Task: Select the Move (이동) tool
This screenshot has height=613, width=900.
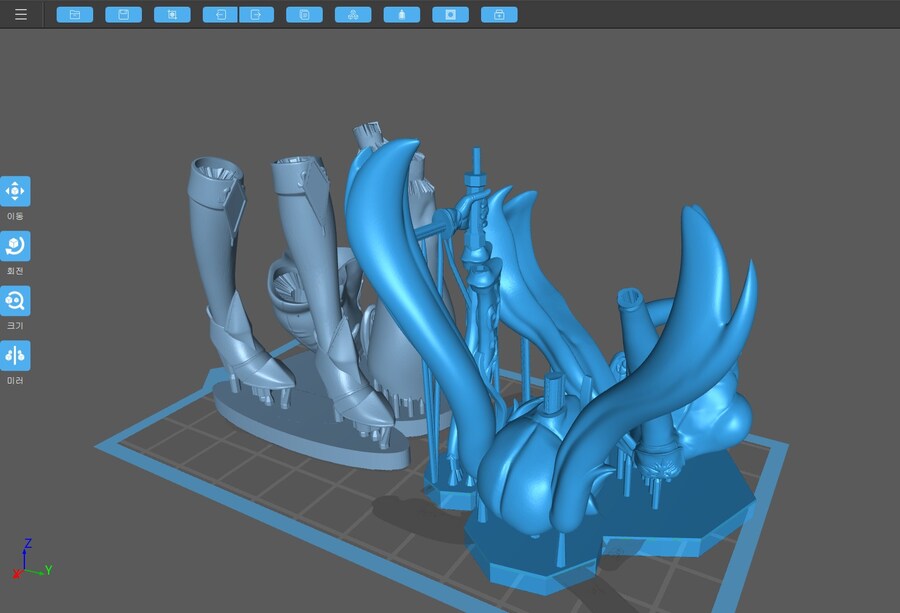Action: (x=15, y=191)
